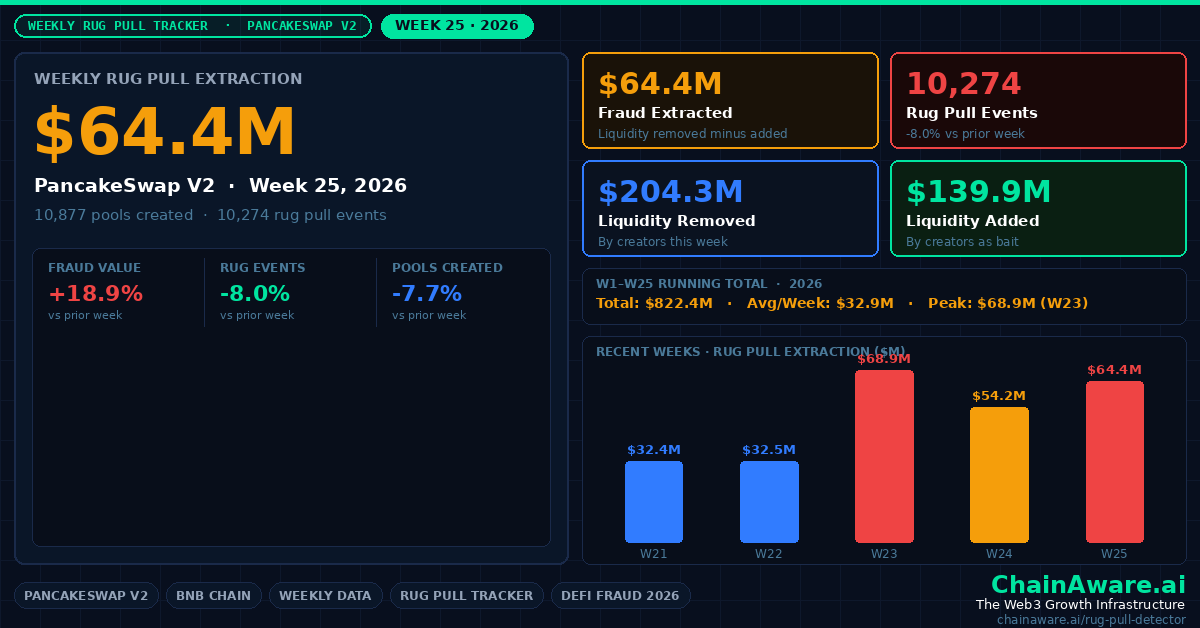The width and height of the screenshot is (1200, 628).
Task: Click the W25 red bar
Action: pyautogui.click(x=1115, y=462)
